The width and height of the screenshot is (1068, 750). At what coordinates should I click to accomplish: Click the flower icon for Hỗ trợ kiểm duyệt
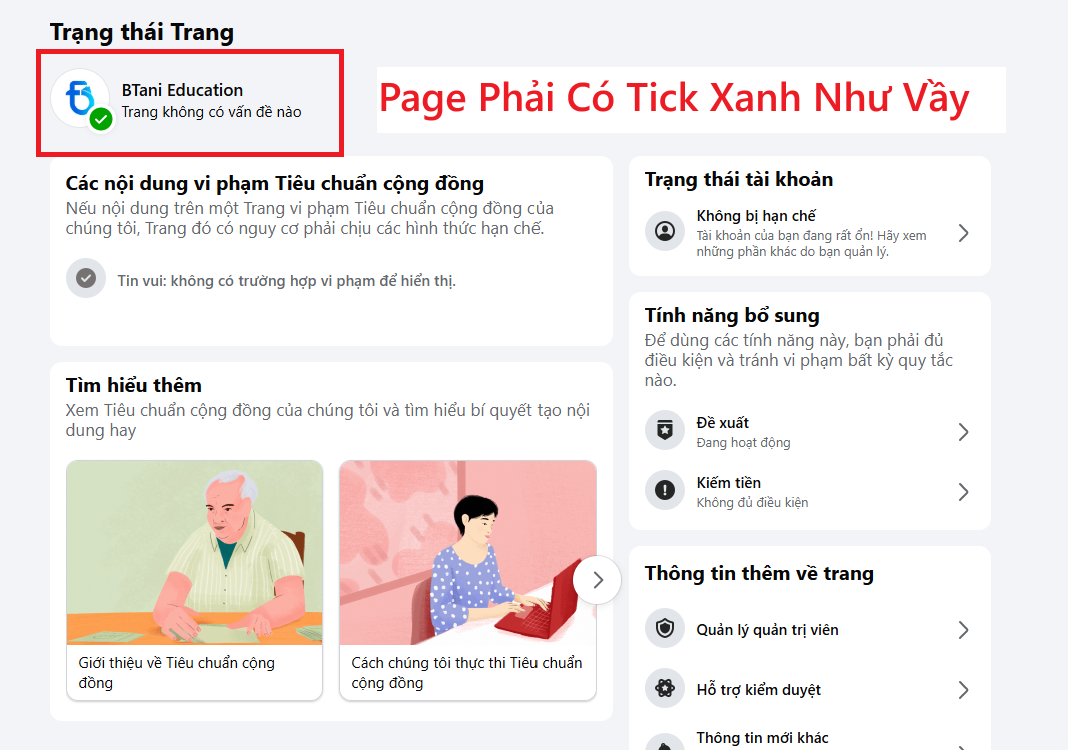[665, 689]
